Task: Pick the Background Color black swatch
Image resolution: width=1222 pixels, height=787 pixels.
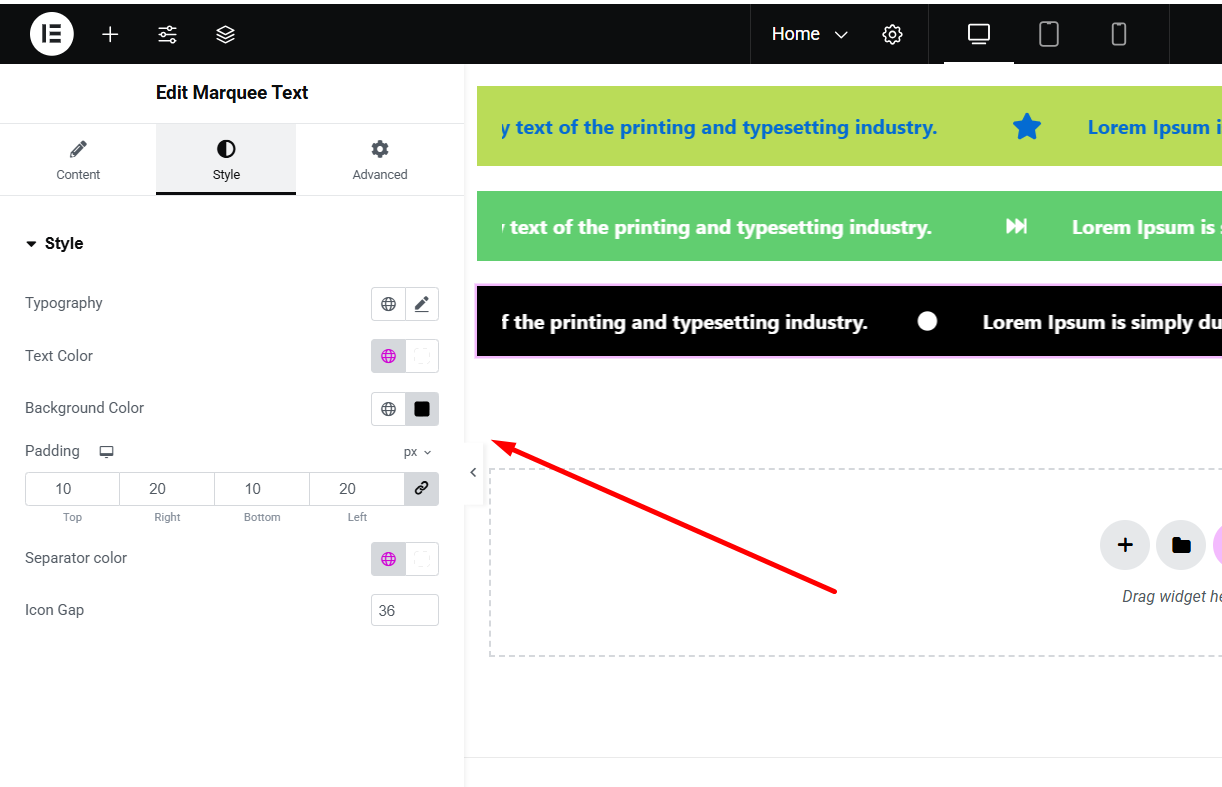Action: click(x=422, y=409)
